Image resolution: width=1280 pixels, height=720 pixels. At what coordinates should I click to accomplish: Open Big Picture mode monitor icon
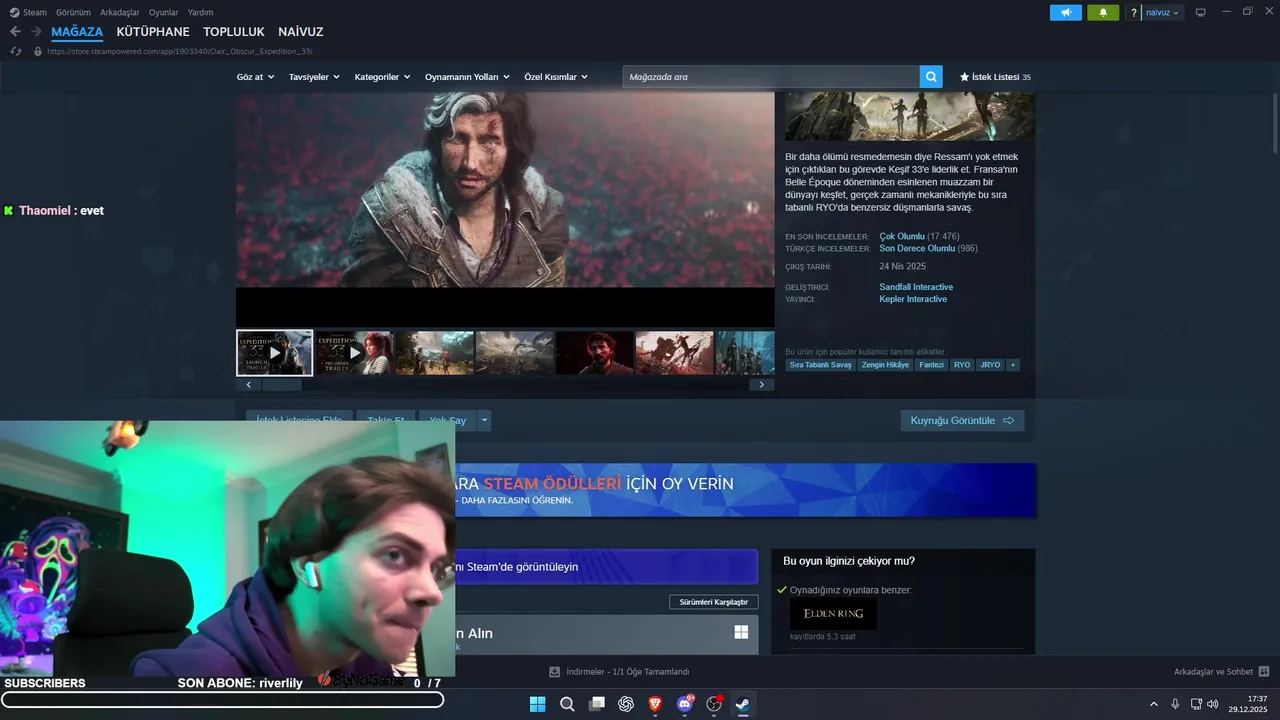click(1200, 13)
